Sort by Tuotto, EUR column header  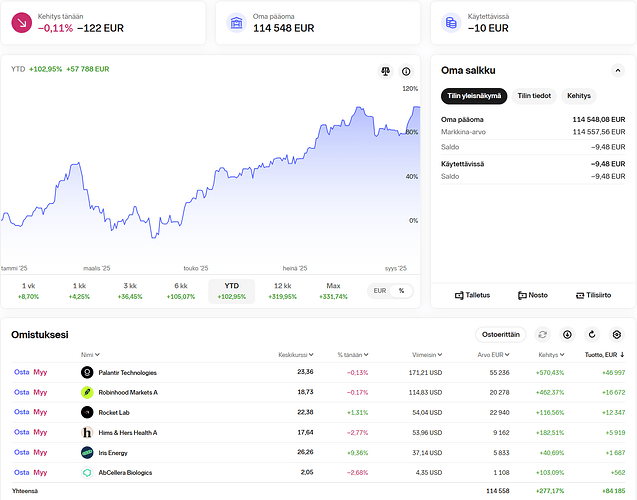click(x=604, y=355)
